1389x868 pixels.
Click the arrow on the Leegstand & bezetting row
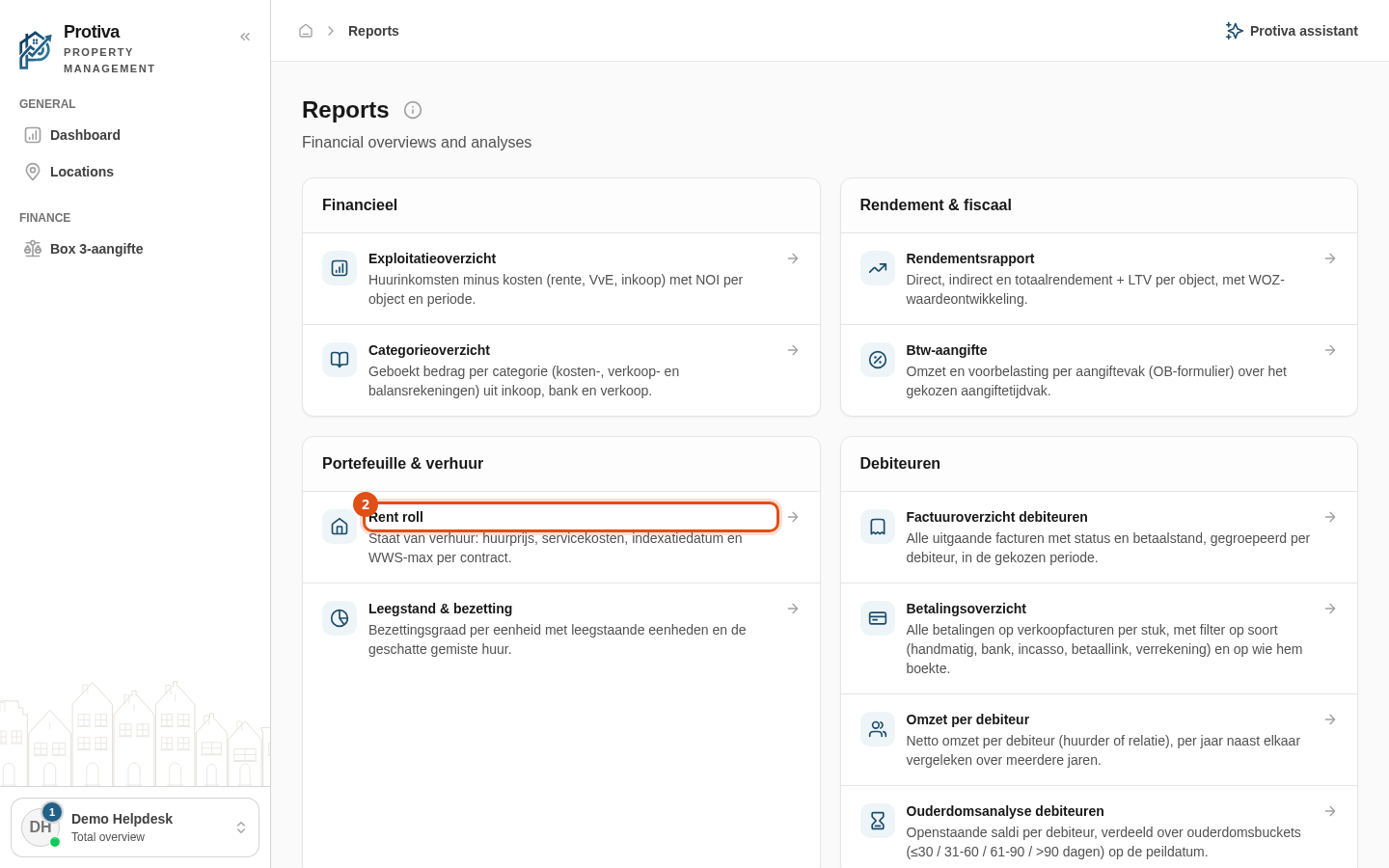(793, 609)
